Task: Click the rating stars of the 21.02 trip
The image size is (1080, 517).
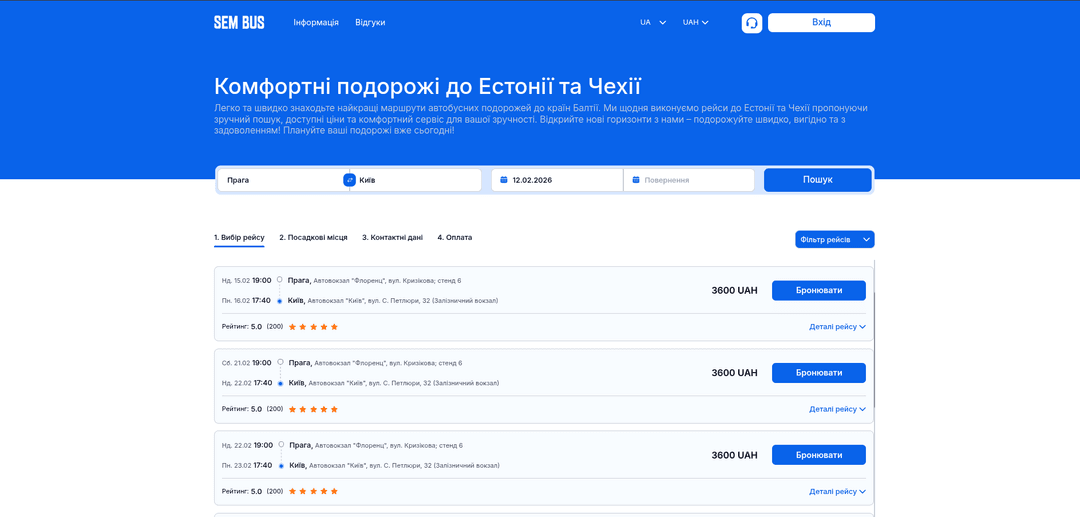Action: pyautogui.click(x=314, y=409)
